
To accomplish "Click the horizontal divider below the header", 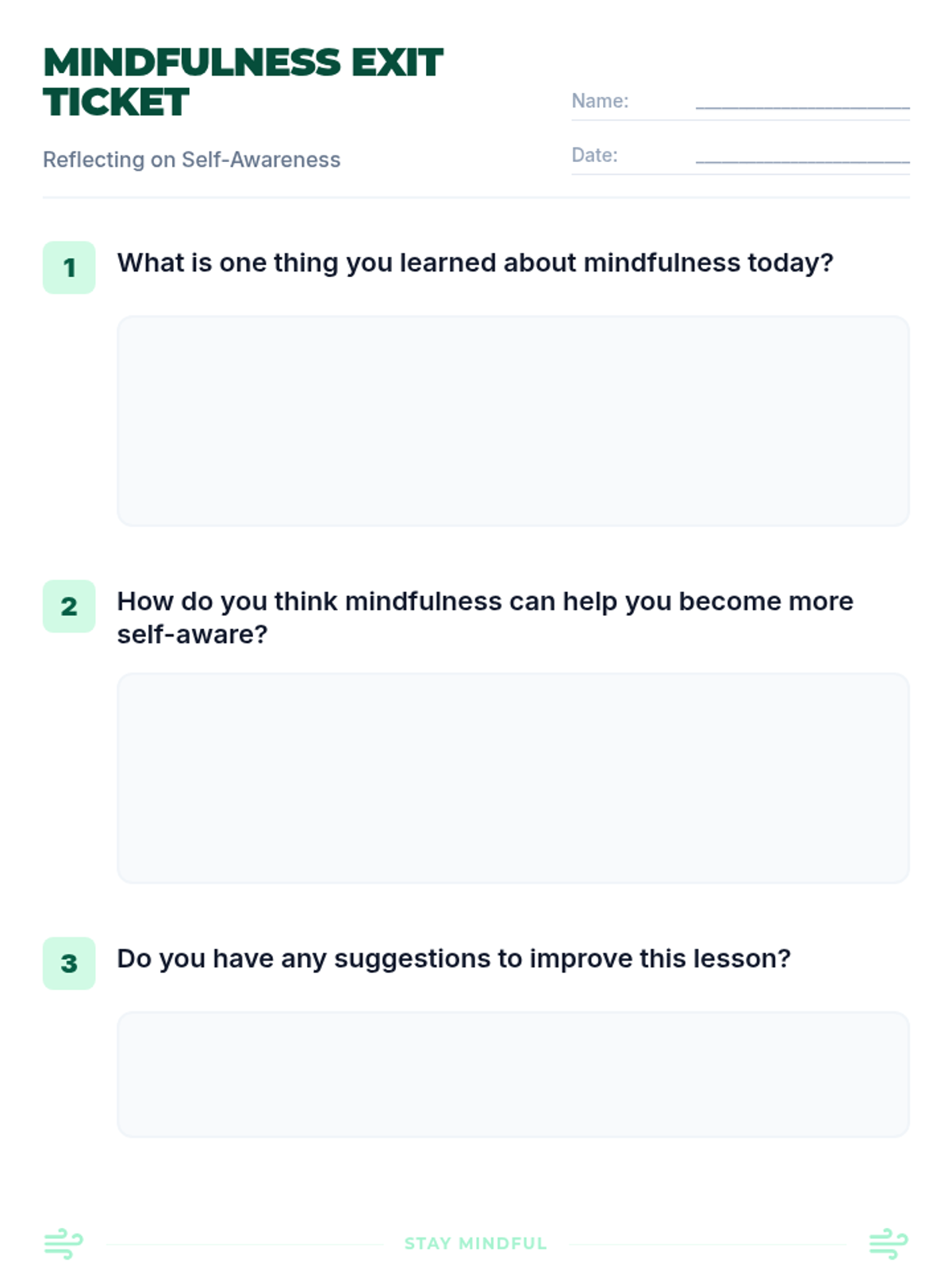I will (476, 197).
